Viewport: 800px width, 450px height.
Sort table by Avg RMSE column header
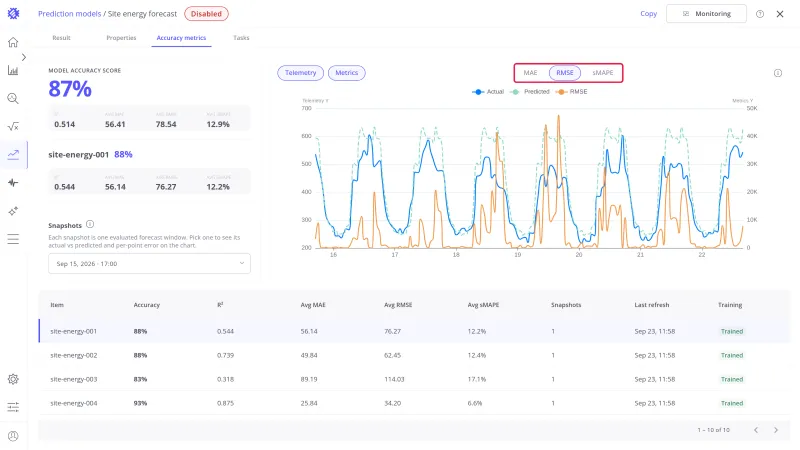pyautogui.click(x=398, y=305)
